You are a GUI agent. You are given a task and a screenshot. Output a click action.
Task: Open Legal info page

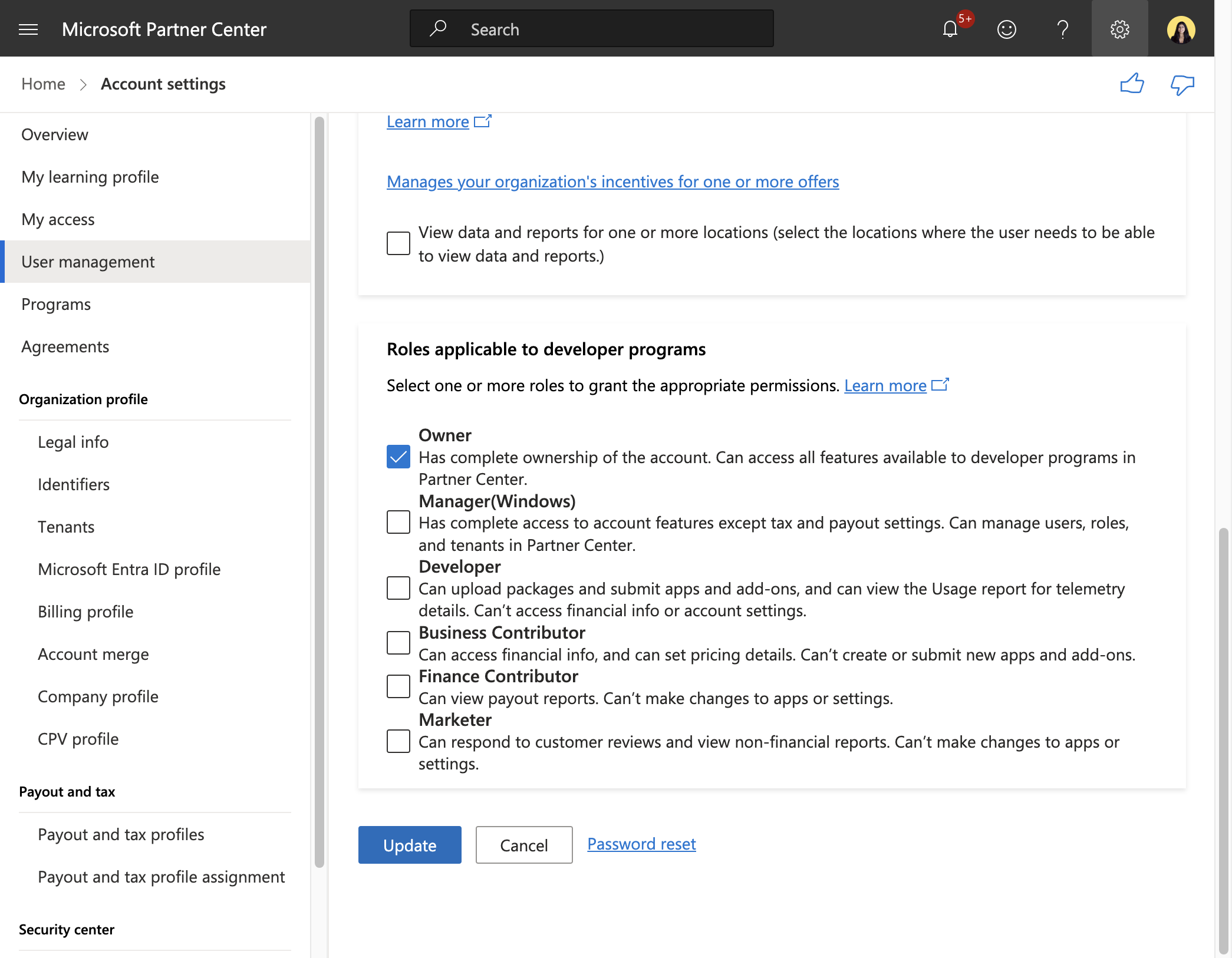[73, 442]
